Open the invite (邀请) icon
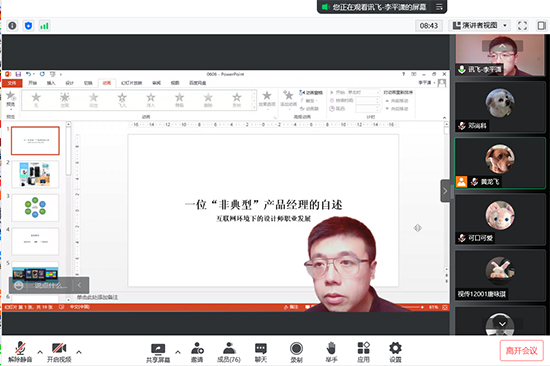 (197, 352)
